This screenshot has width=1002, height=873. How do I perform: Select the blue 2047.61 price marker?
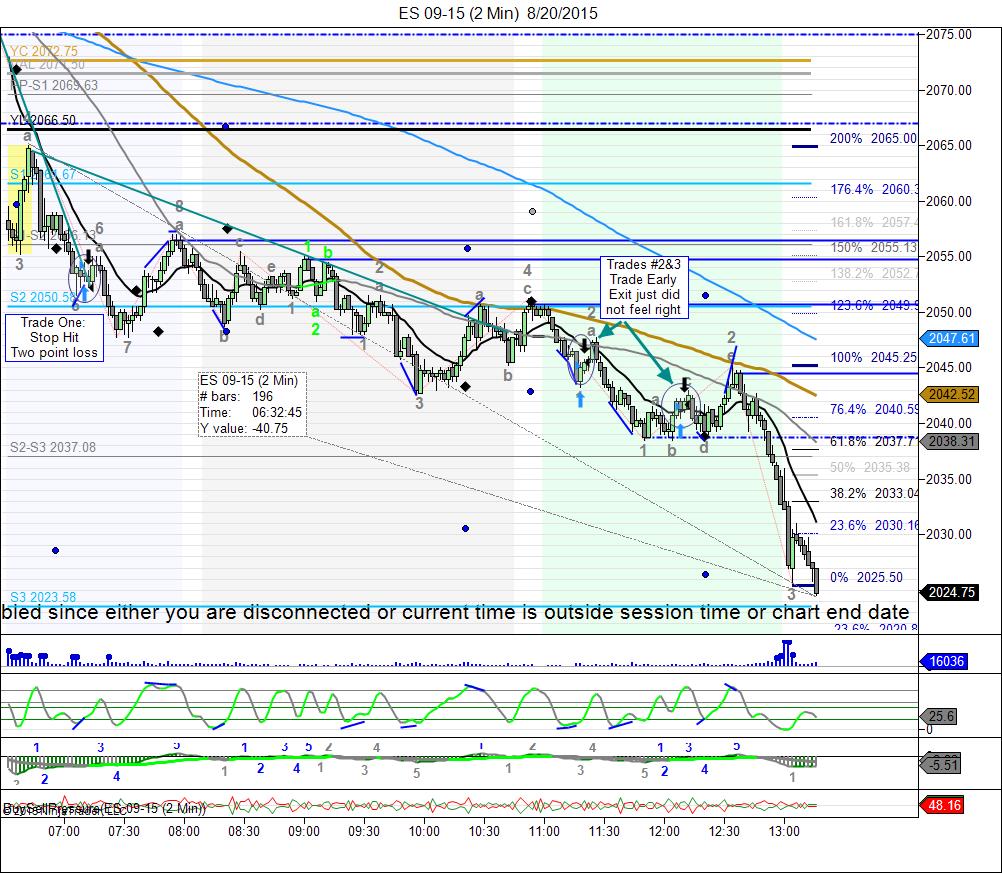point(949,338)
